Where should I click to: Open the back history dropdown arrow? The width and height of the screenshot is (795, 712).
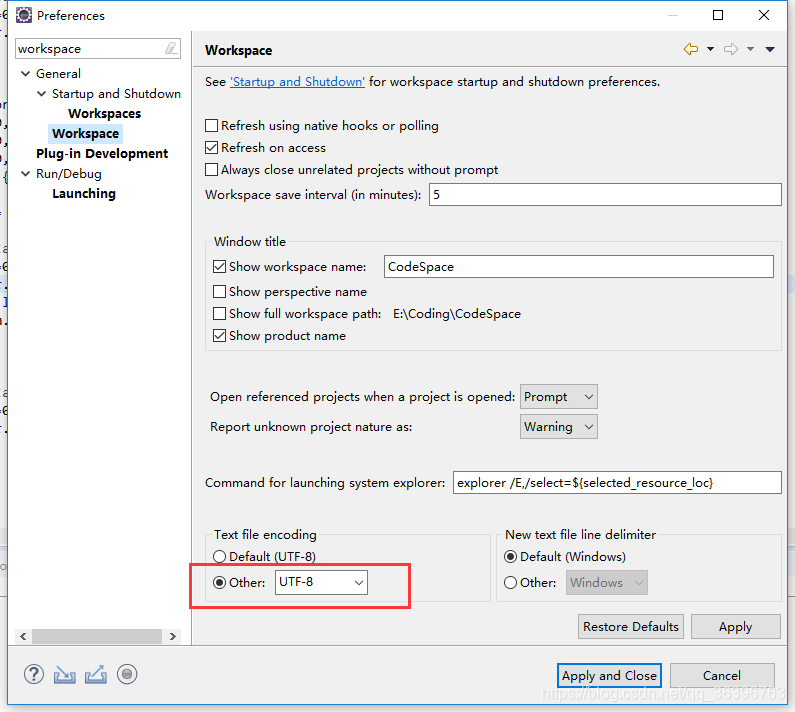pos(710,49)
